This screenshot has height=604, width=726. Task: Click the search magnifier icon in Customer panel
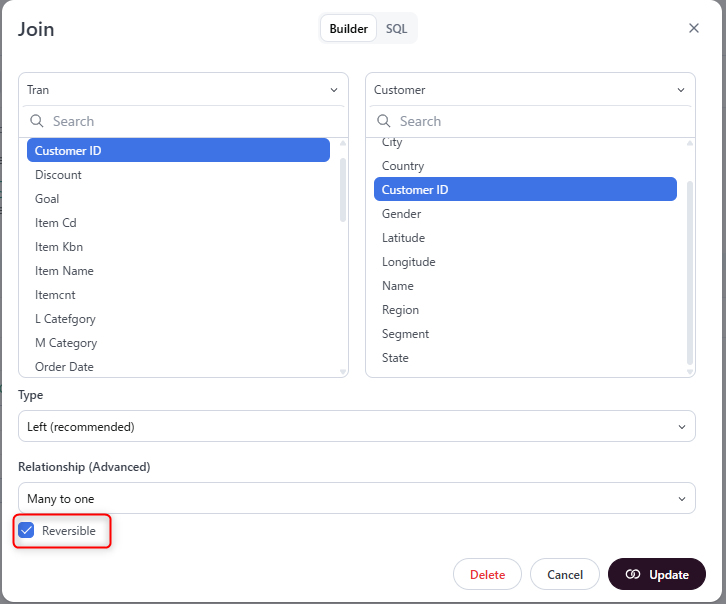point(384,121)
